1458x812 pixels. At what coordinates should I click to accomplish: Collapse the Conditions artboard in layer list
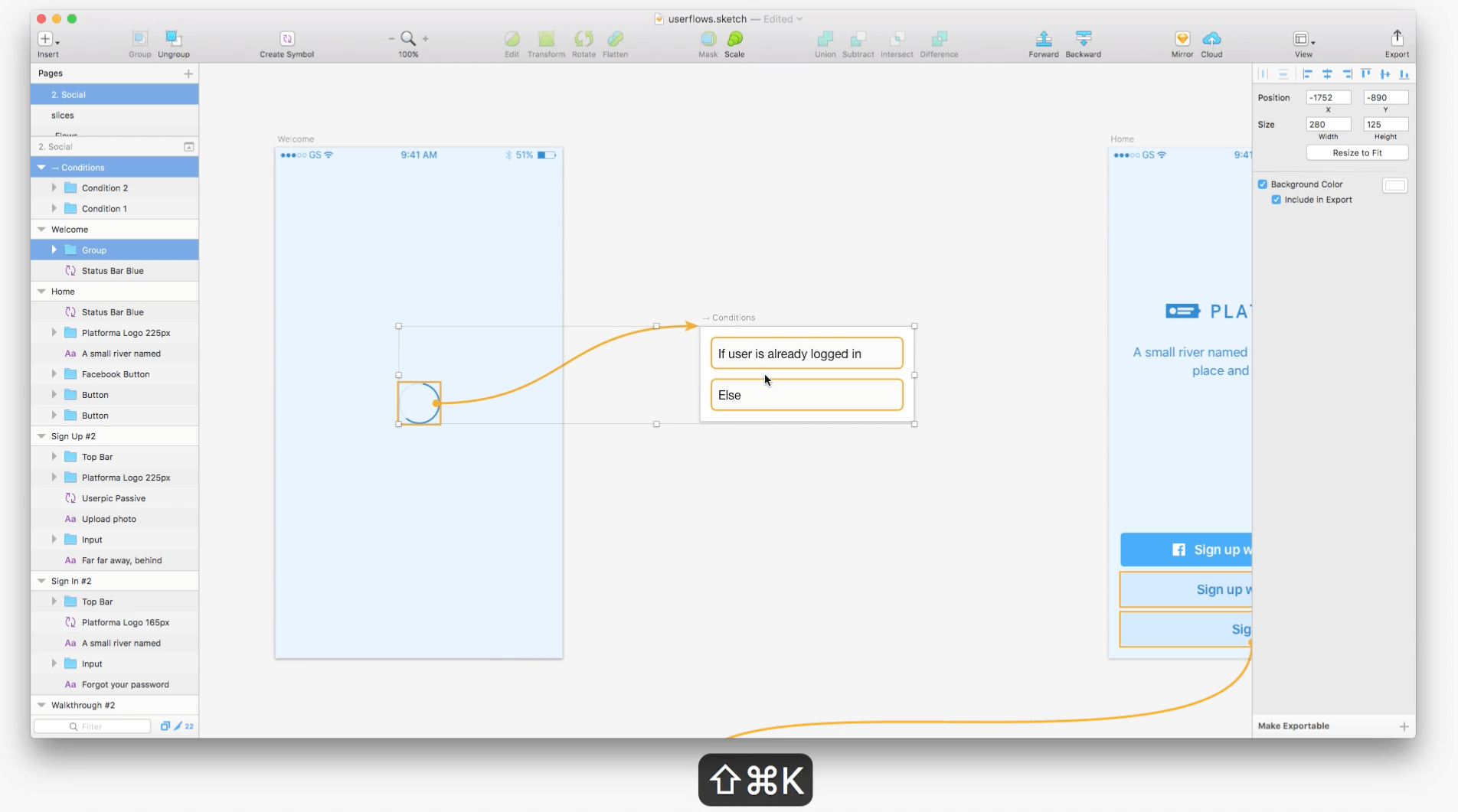pos(41,168)
